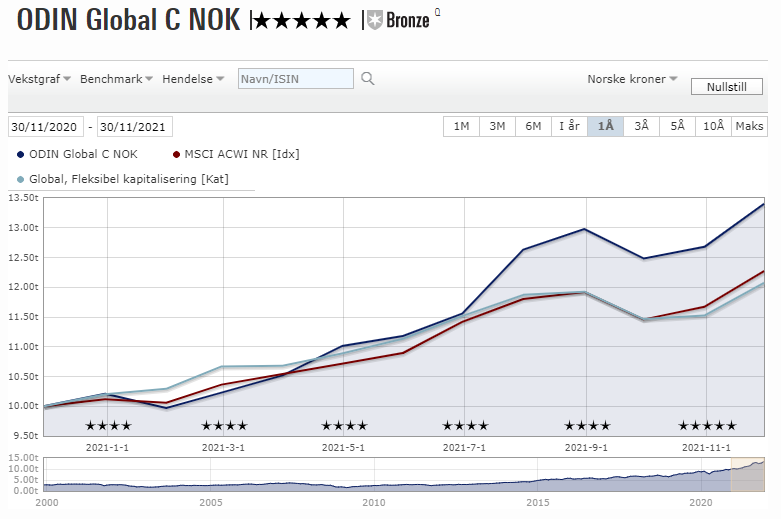Image resolution: width=781 pixels, height=519 pixels.
Task: Select the 10Å time range
Action: [x=713, y=127]
